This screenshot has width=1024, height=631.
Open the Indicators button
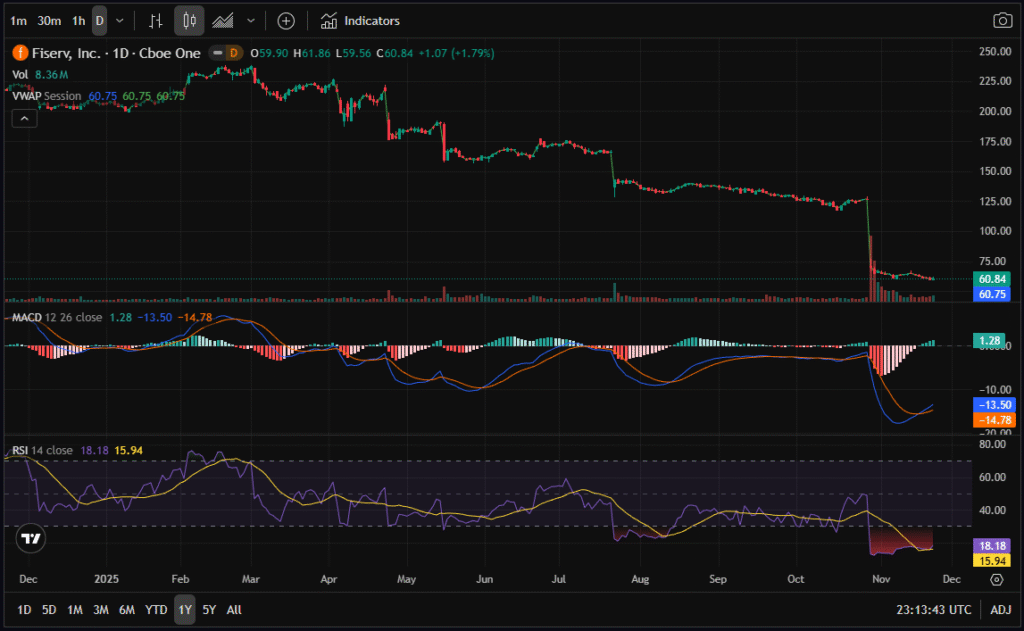(x=360, y=20)
